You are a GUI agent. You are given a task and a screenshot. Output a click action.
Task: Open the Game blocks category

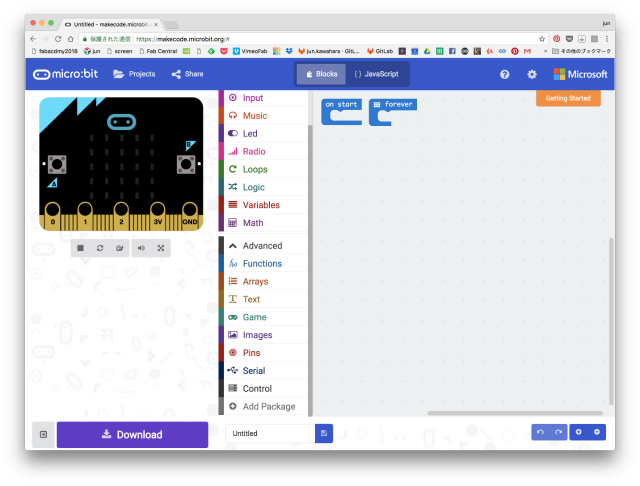[x=263, y=317]
